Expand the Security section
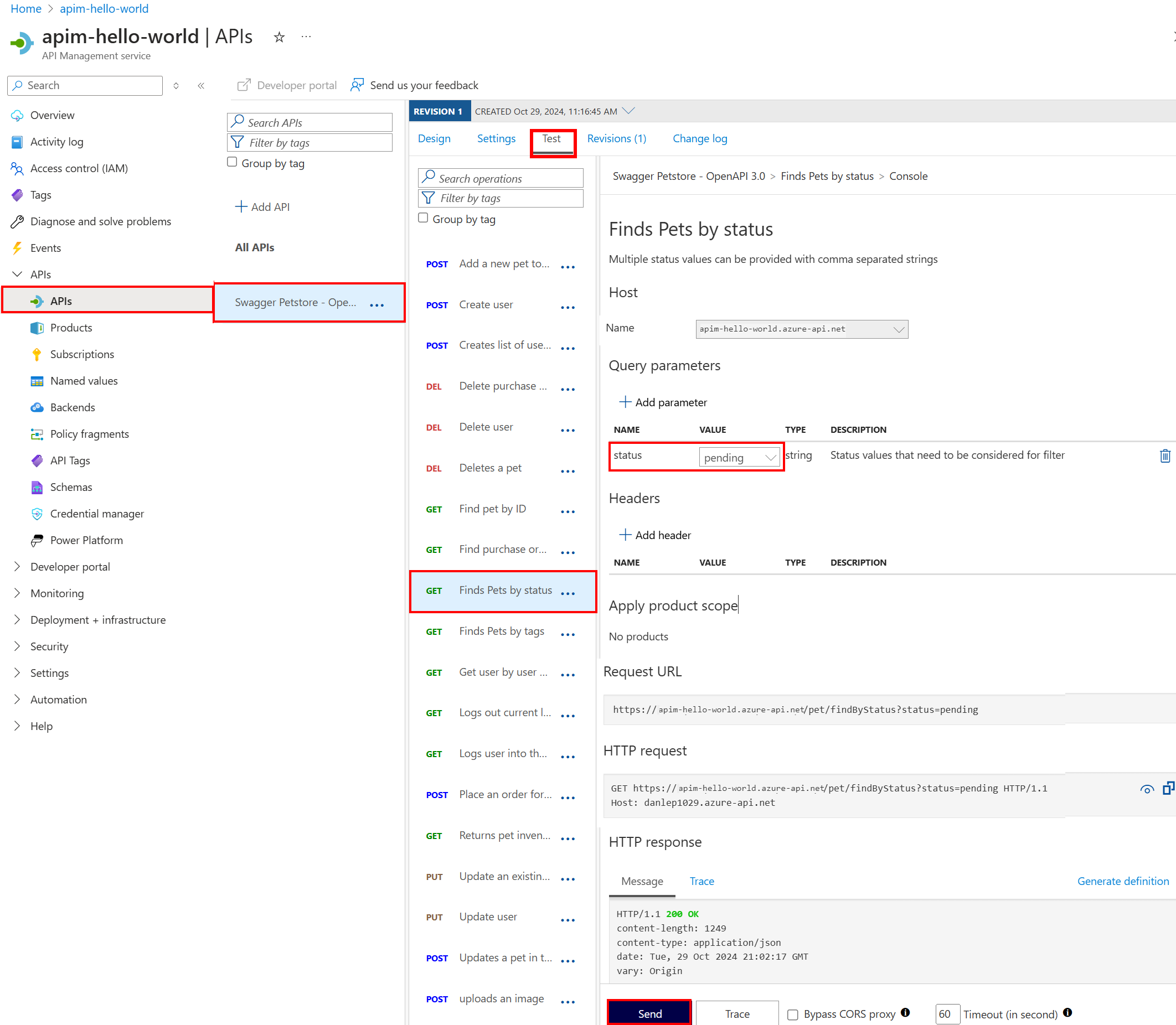 17,646
